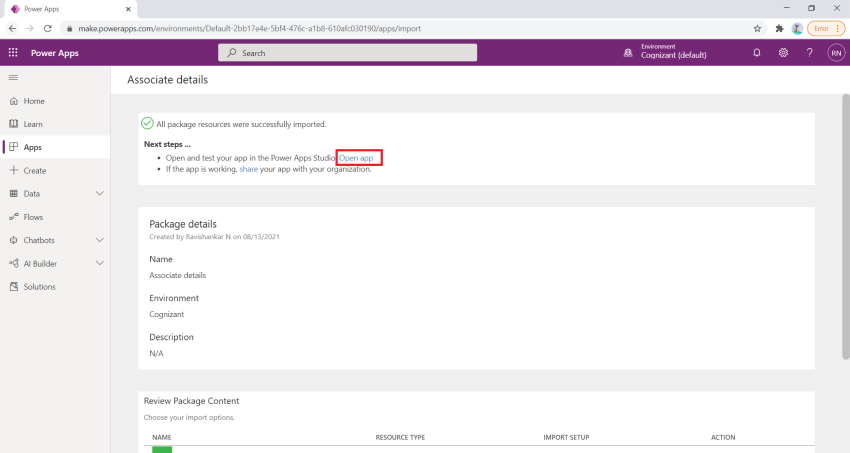Expand the Data section chevron

100,193
